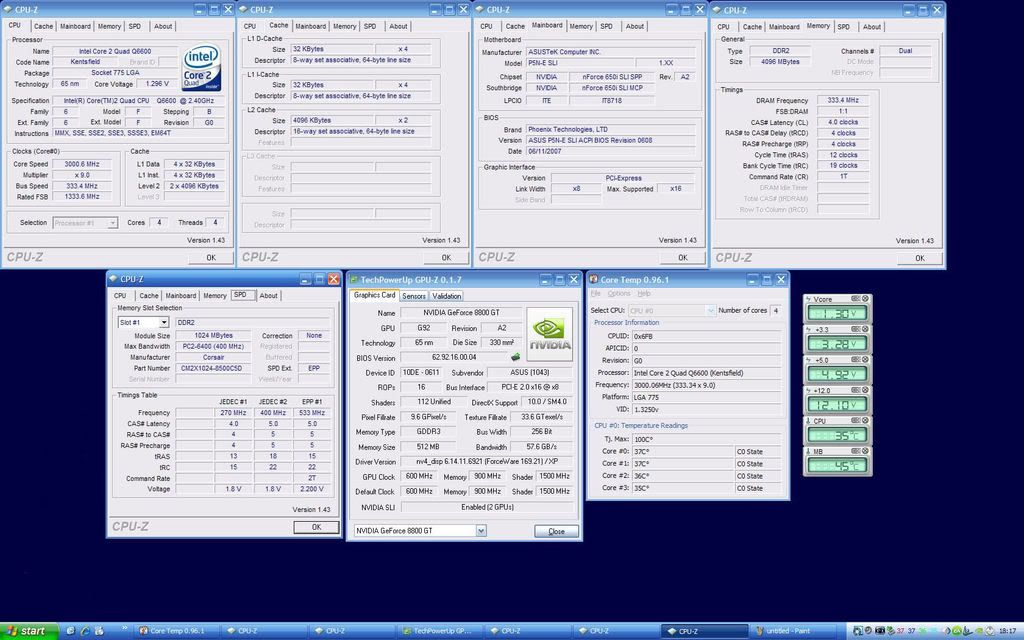Click Core Temp title bar thermometer icon

tap(594, 280)
